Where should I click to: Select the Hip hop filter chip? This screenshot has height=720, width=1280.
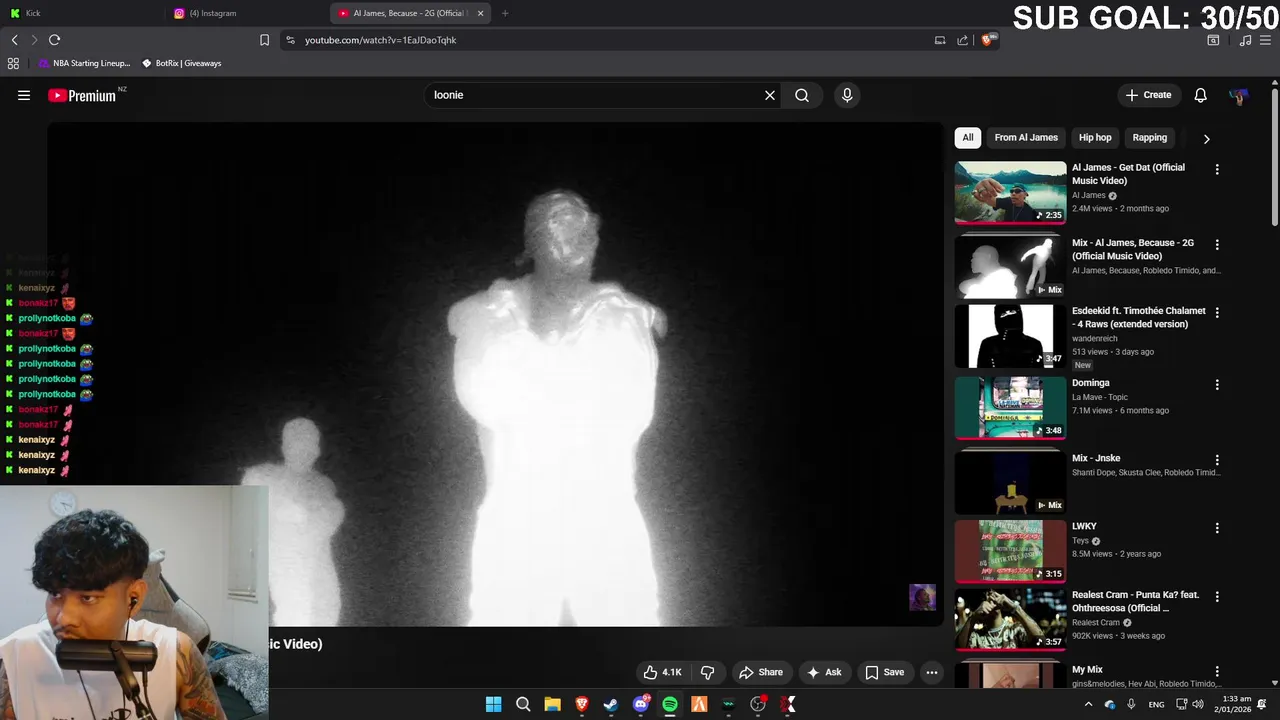pyautogui.click(x=1095, y=138)
